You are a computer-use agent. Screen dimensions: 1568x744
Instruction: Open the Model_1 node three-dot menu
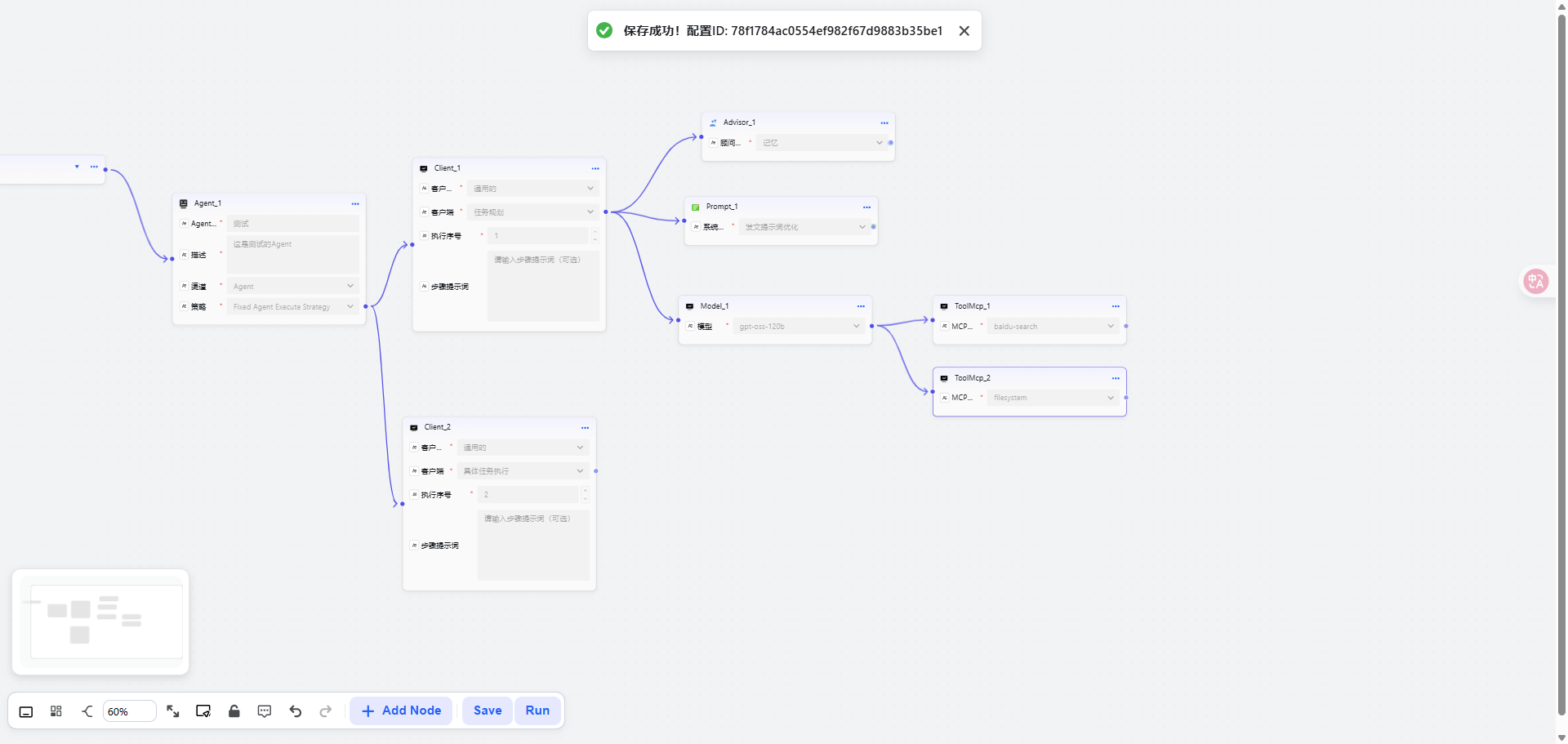click(x=861, y=306)
